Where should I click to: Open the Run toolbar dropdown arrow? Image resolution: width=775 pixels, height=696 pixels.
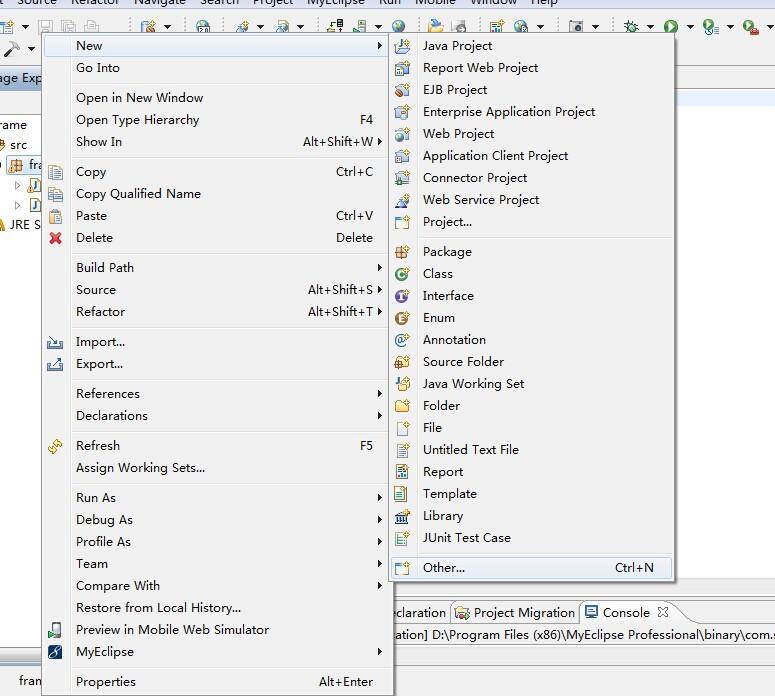(690, 26)
